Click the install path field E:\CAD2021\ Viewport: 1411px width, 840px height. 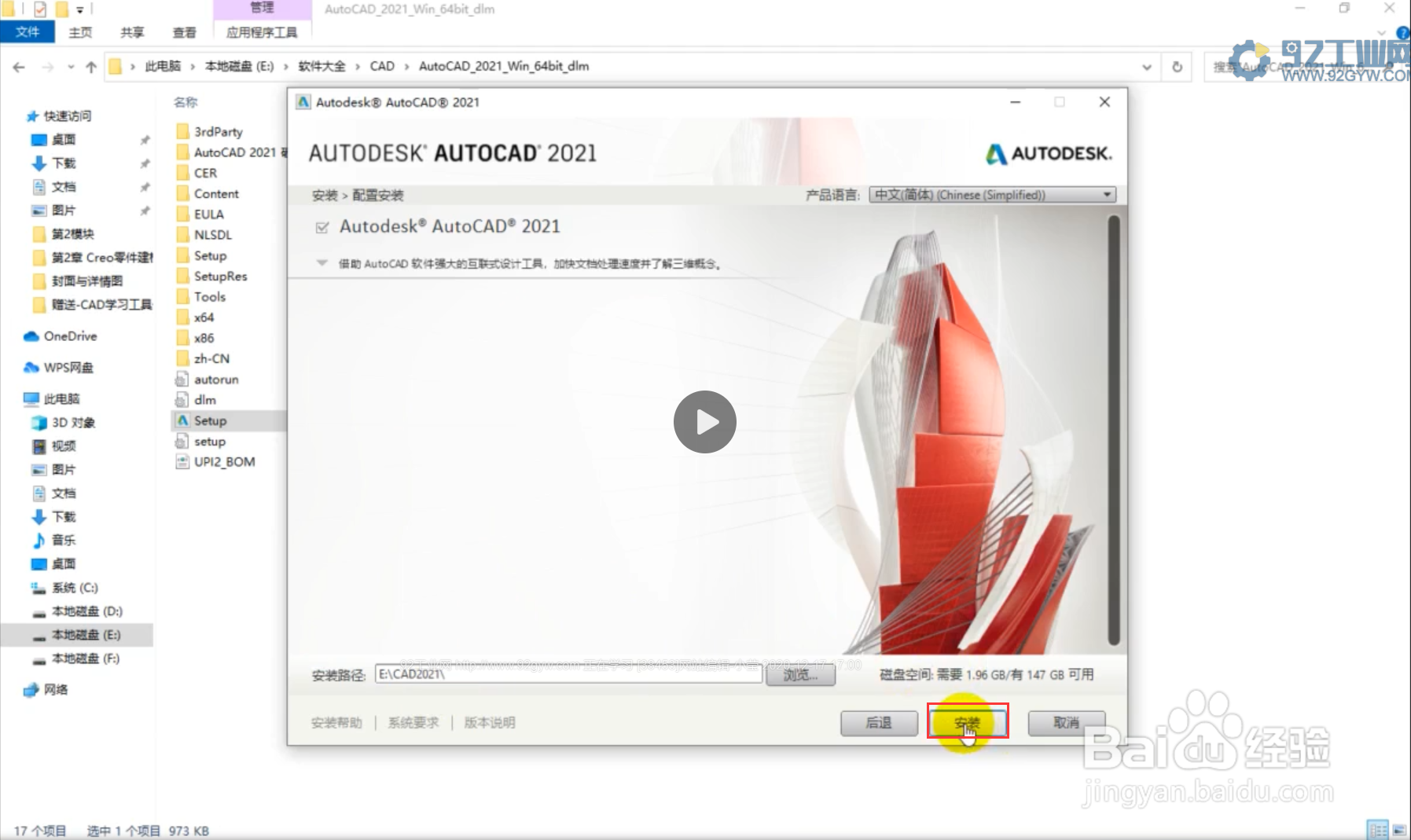point(568,673)
